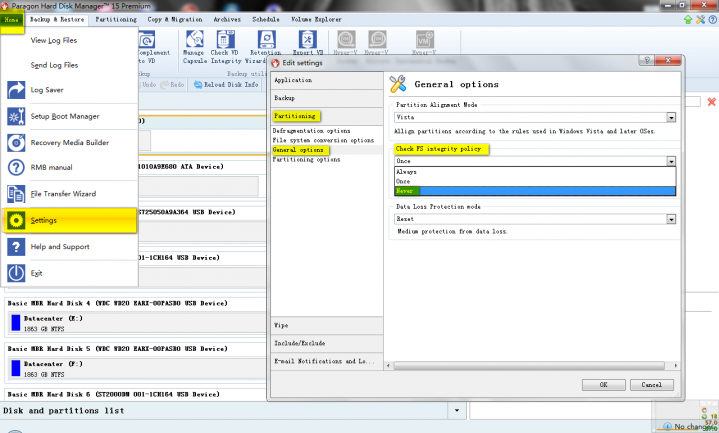
Task: Open File Transfer Wizard from menu
Action: (x=63, y=194)
